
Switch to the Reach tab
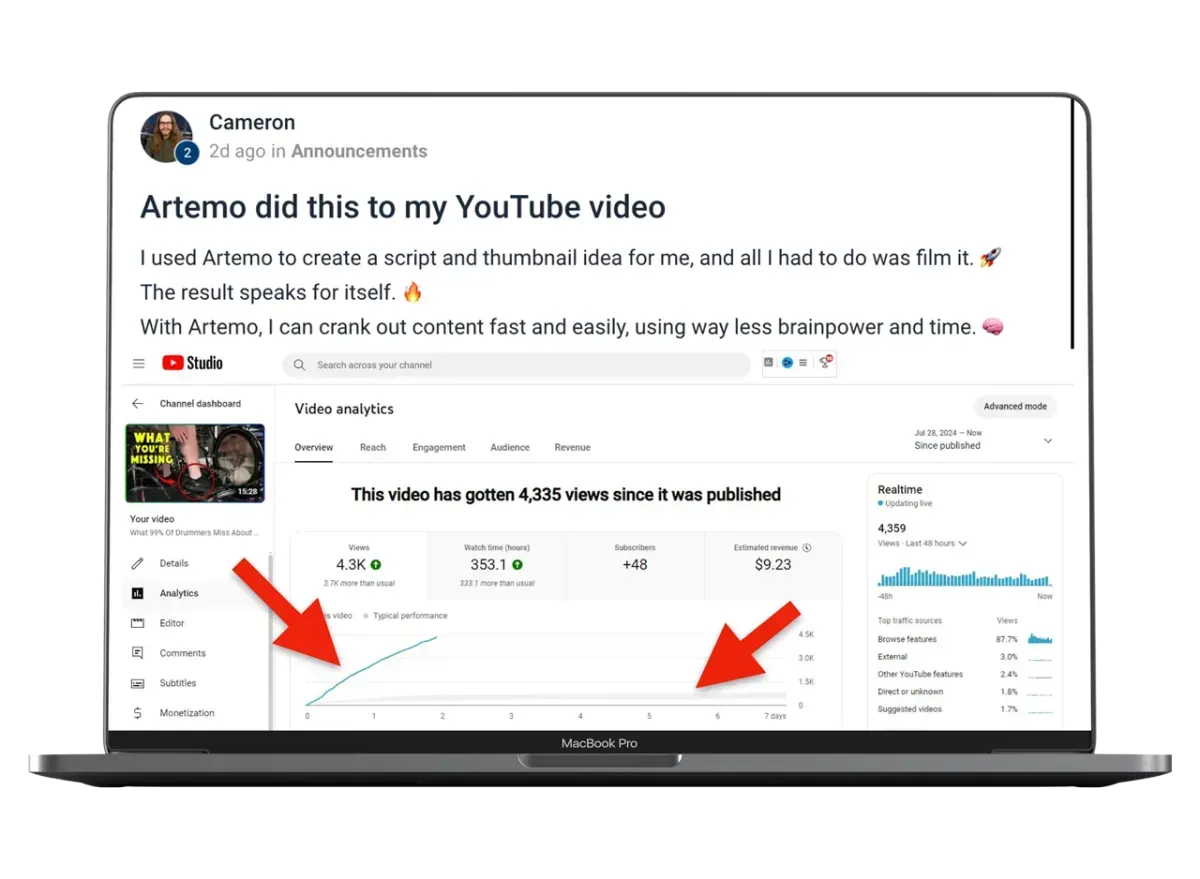point(373,447)
